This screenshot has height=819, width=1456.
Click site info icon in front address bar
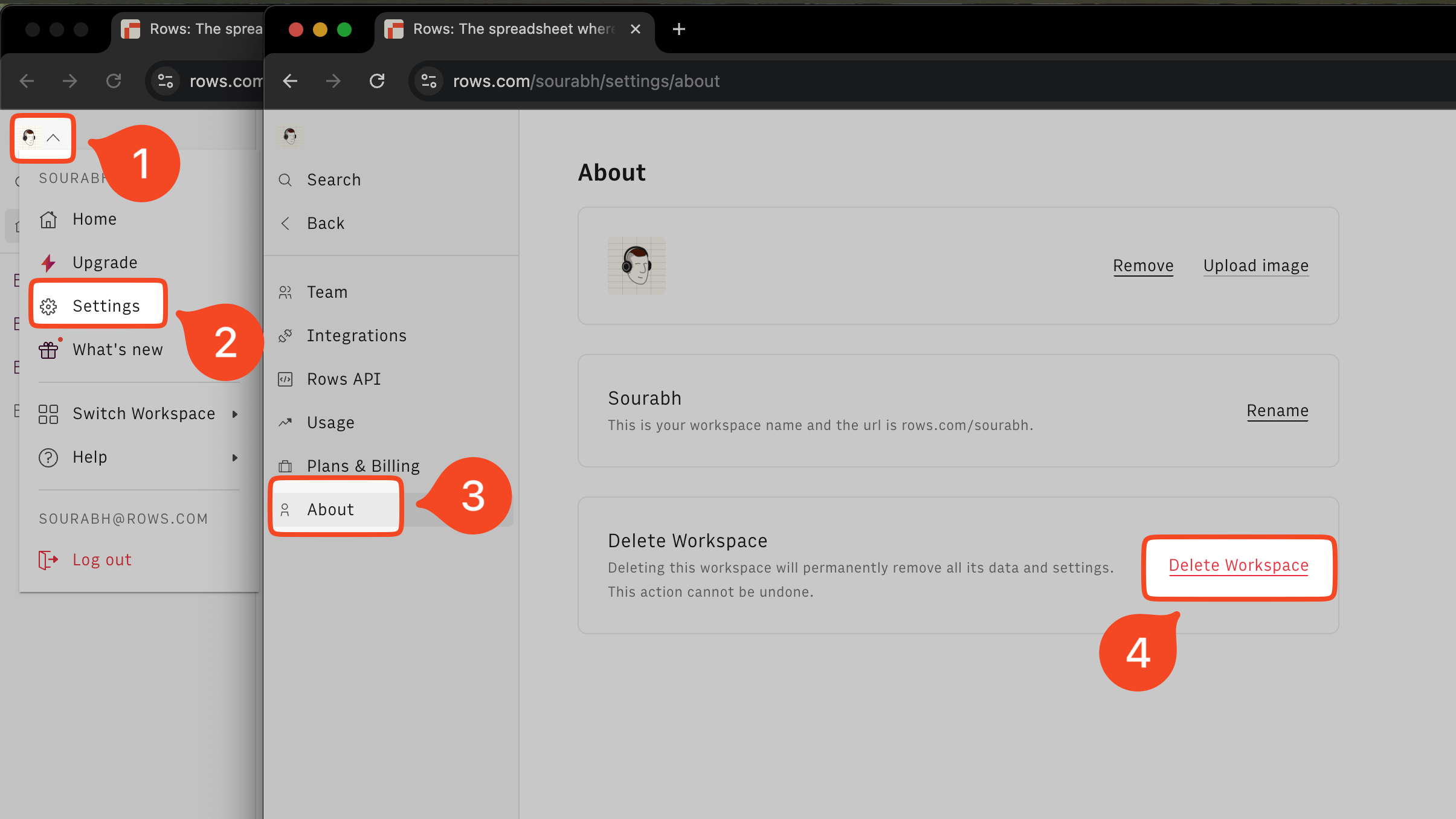pyautogui.click(x=429, y=81)
